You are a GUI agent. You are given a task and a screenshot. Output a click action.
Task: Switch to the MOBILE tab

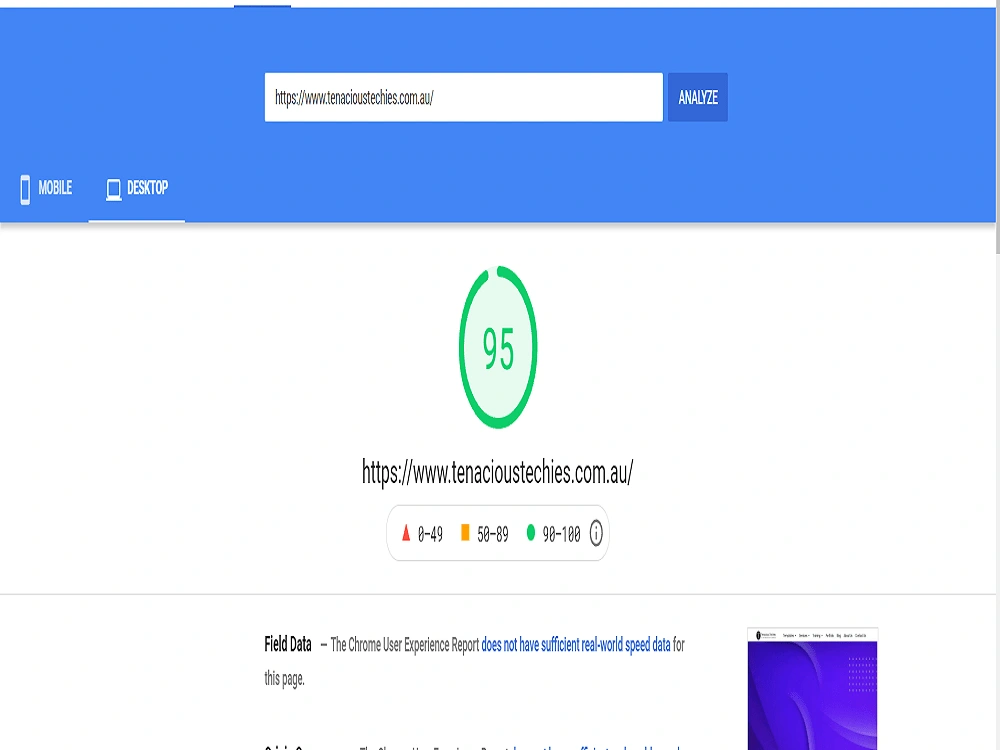(x=46, y=188)
